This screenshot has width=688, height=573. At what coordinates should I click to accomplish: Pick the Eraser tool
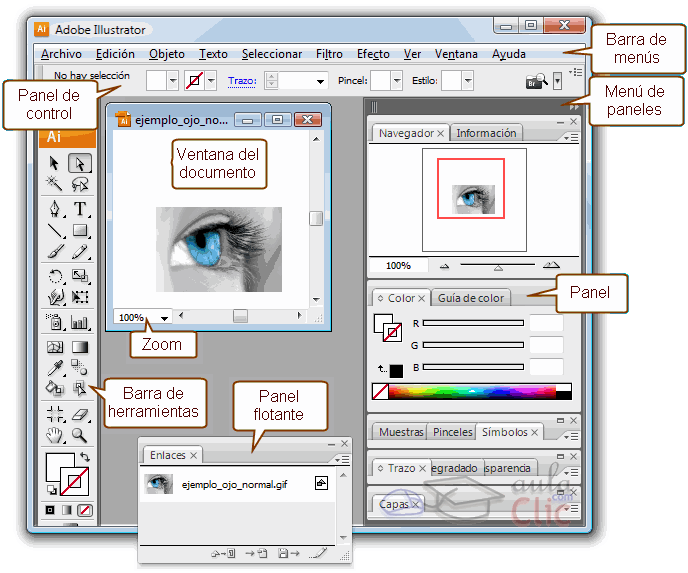pyautogui.click(x=80, y=414)
